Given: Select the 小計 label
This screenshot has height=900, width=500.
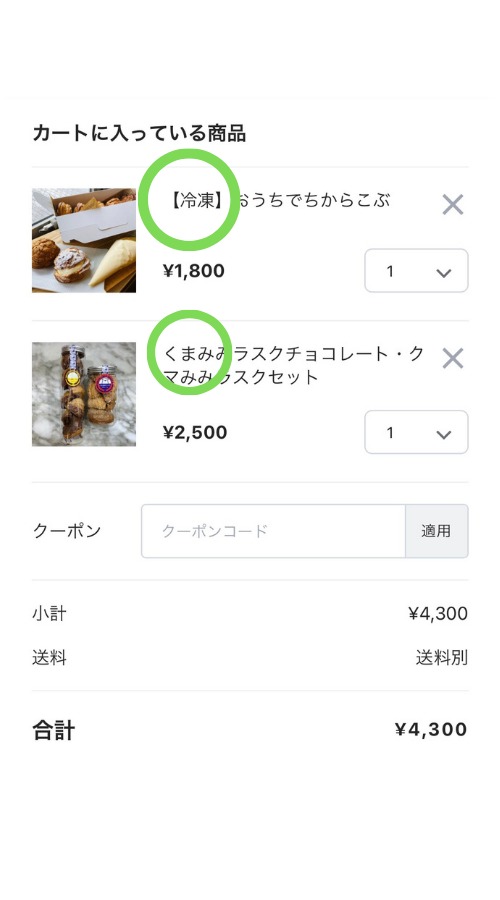Looking at the screenshot, I should pyautogui.click(x=49, y=614).
